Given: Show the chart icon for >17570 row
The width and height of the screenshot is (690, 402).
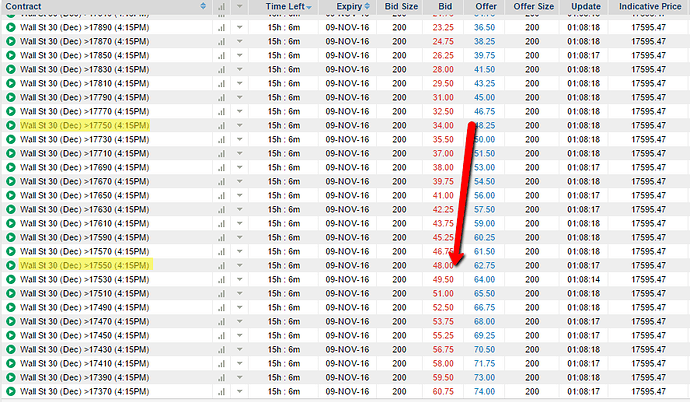Looking at the screenshot, I should (221, 252).
